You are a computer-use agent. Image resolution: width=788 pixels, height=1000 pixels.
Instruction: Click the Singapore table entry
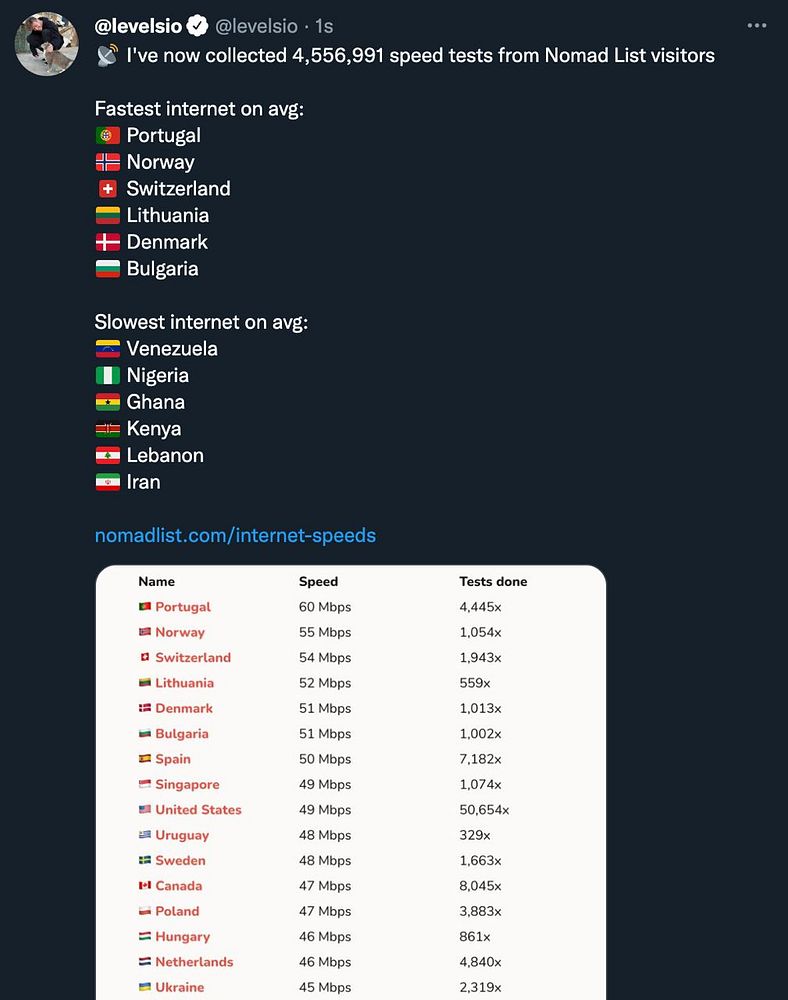187,785
